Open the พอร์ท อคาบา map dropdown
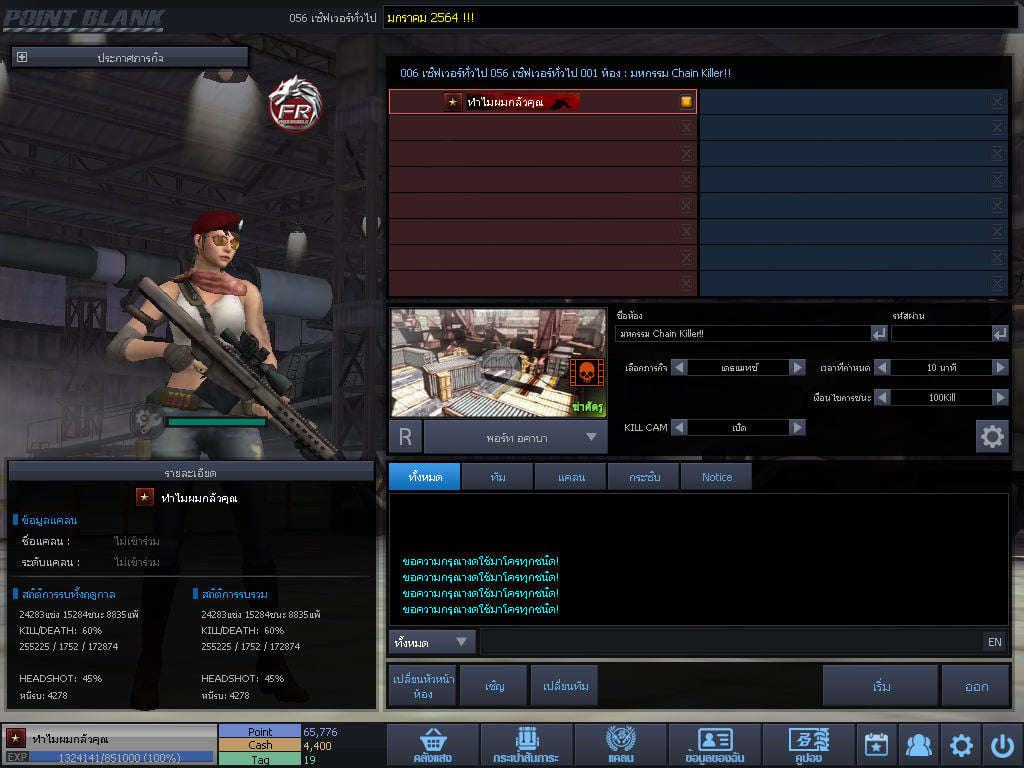 (516, 438)
